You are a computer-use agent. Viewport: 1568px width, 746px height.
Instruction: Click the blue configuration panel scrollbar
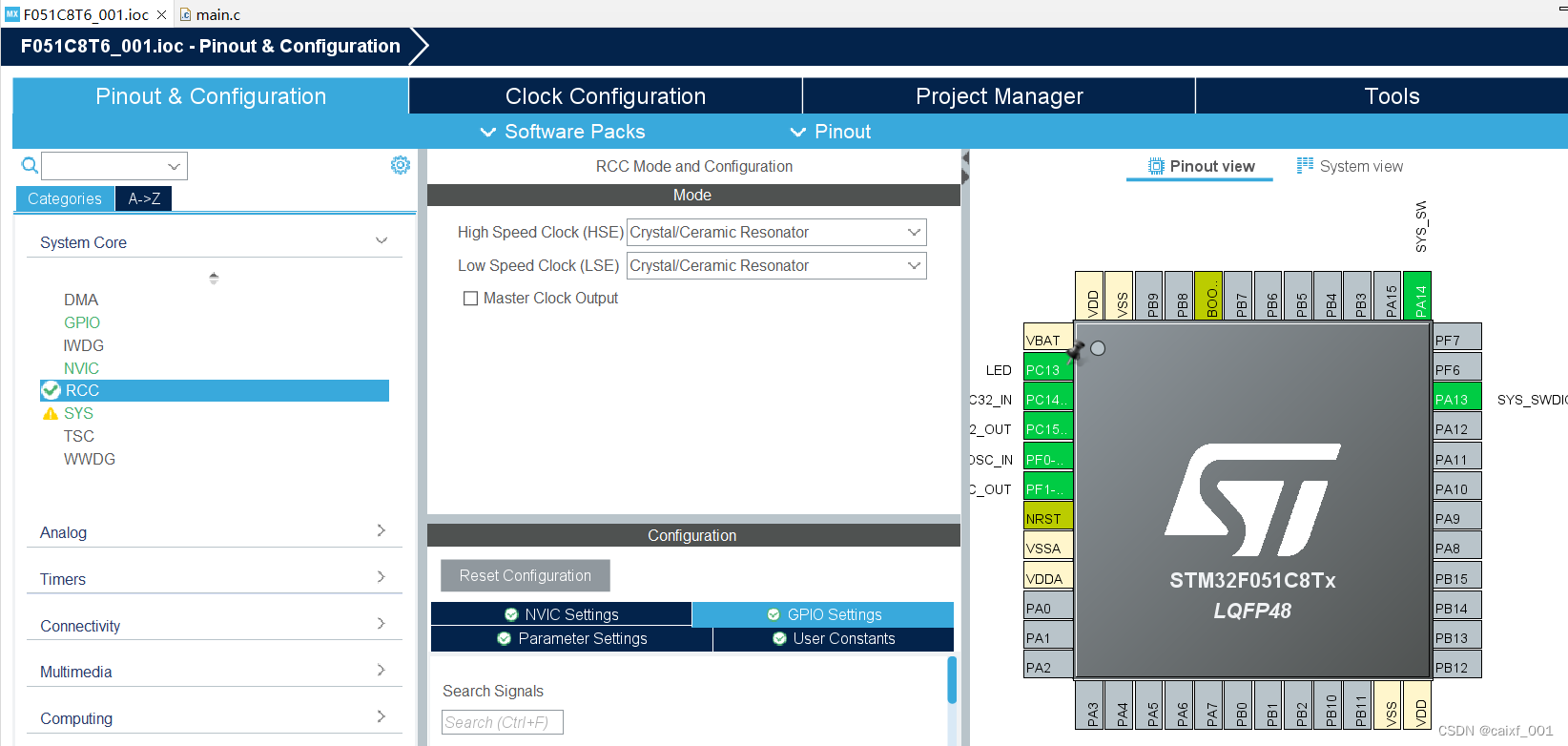[x=952, y=679]
